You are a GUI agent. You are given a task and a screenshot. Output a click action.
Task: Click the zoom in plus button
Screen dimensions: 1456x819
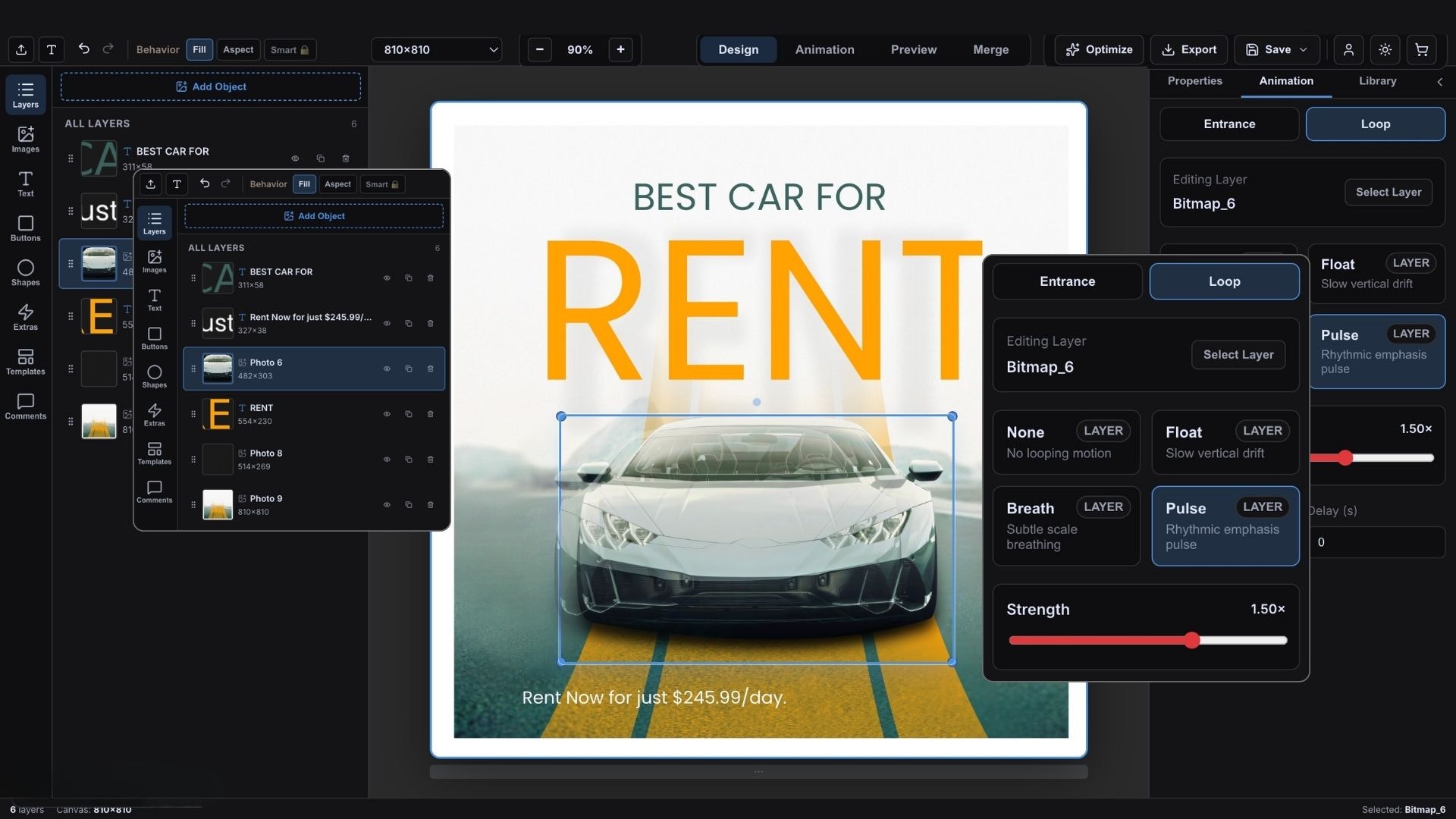pos(620,50)
